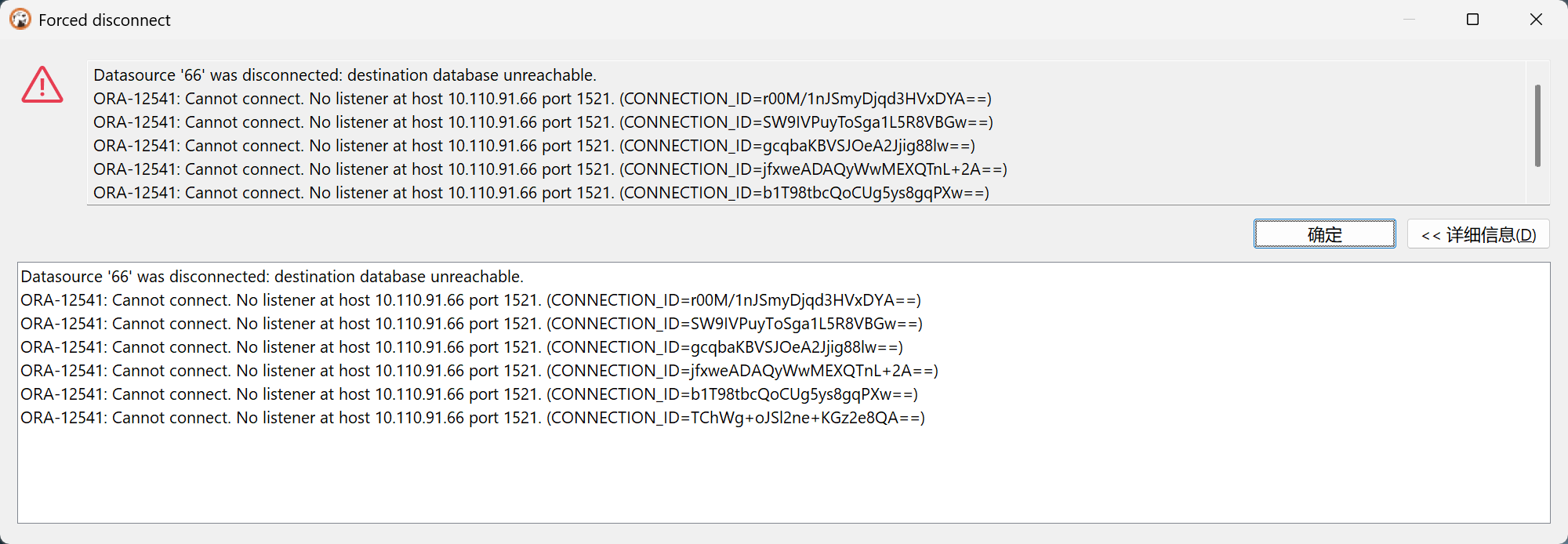Click the DBeaver icon in title bar
1568x544 pixels.
coord(20,20)
